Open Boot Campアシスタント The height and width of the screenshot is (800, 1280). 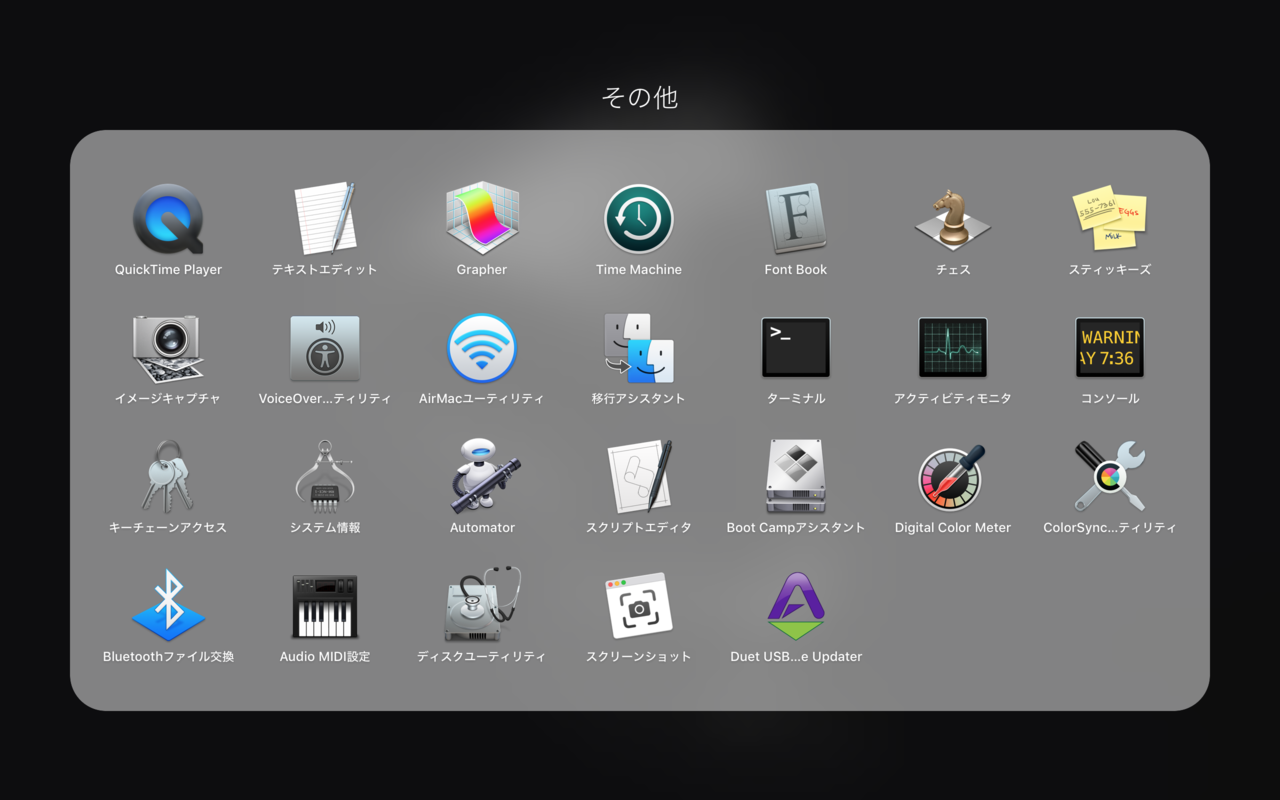pos(796,477)
